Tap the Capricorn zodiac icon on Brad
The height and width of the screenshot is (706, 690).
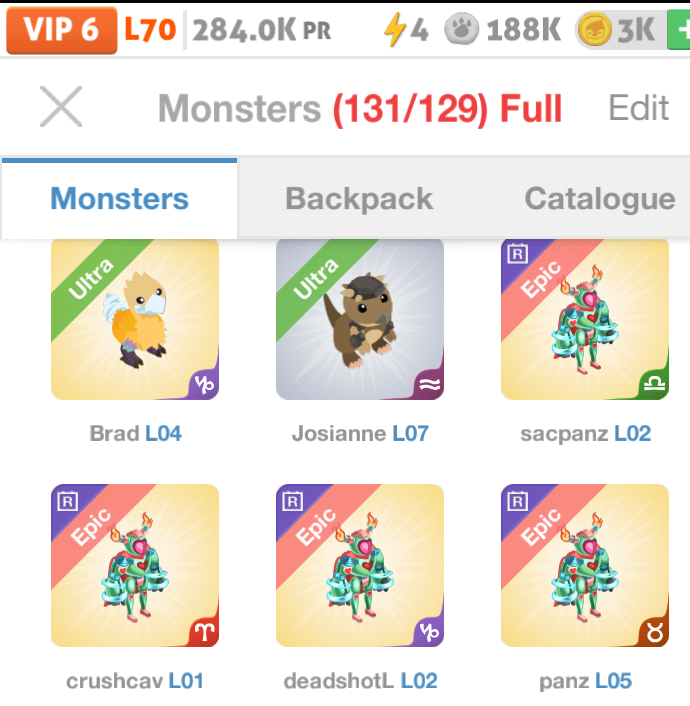pos(204,385)
